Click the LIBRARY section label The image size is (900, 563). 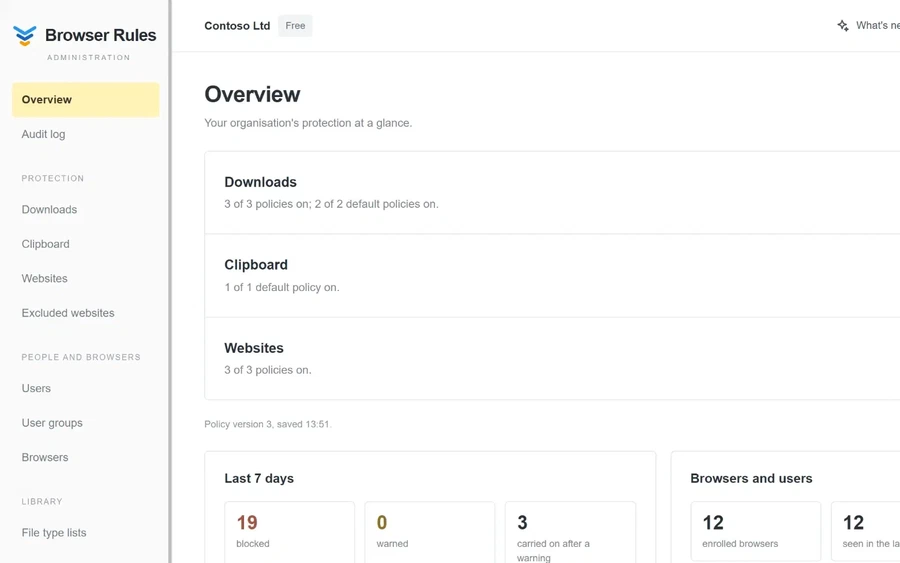click(42, 502)
